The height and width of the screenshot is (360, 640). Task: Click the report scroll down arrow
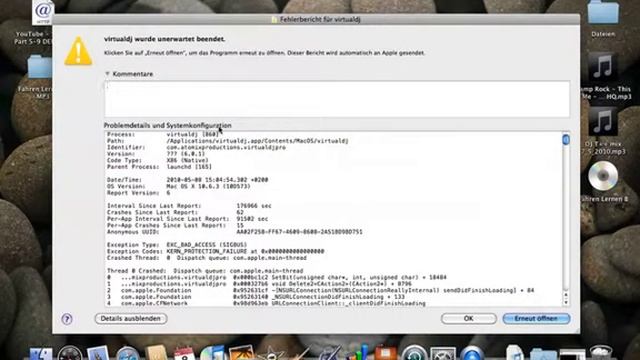566,302
